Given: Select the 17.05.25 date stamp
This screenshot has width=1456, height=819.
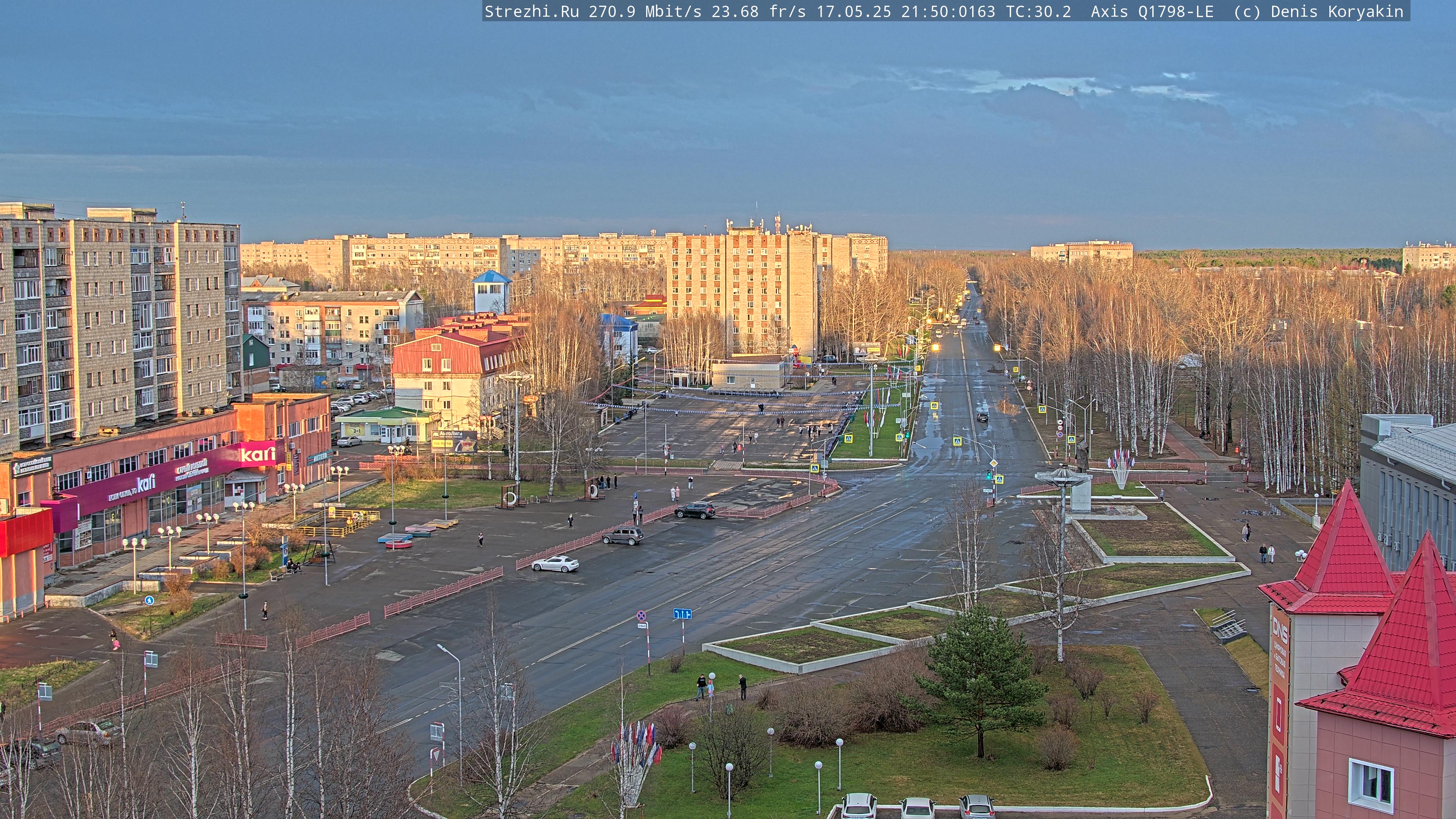Looking at the screenshot, I should [x=854, y=11].
